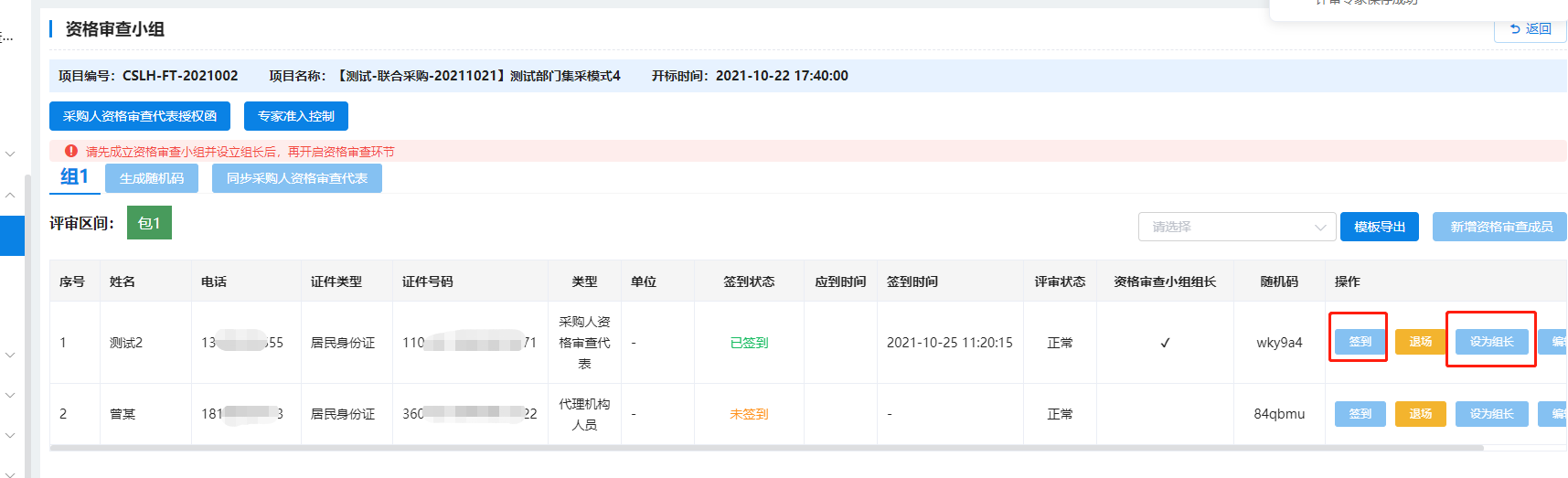The width and height of the screenshot is (1568, 478).
Task: Switch to the 组1 tab
Action: pos(74,177)
